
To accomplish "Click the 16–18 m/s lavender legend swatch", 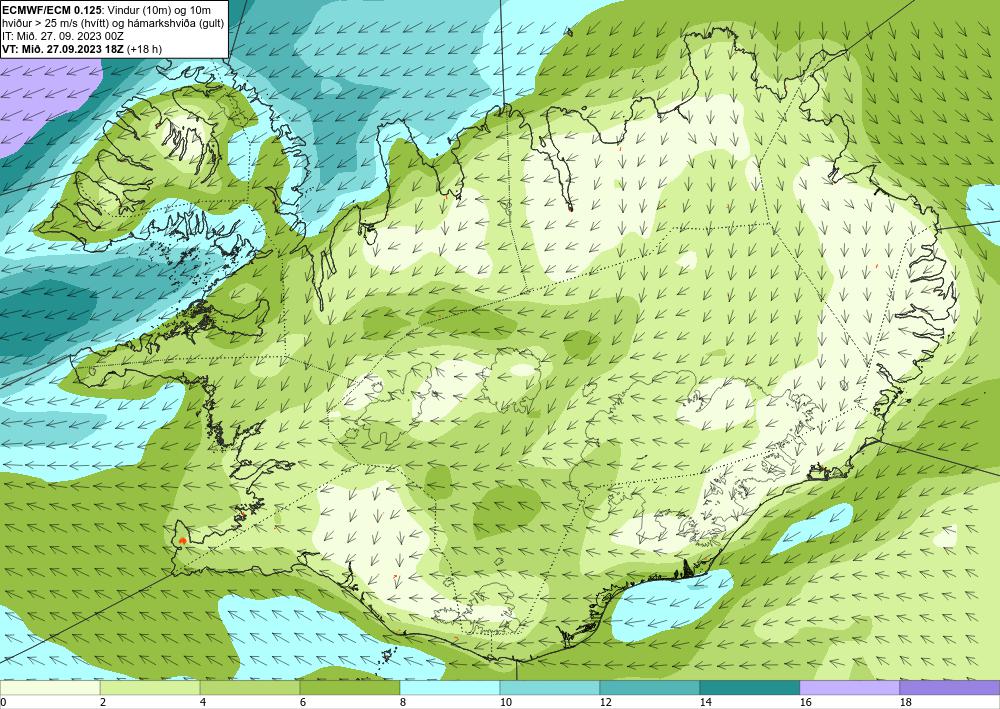I will coord(849,688).
